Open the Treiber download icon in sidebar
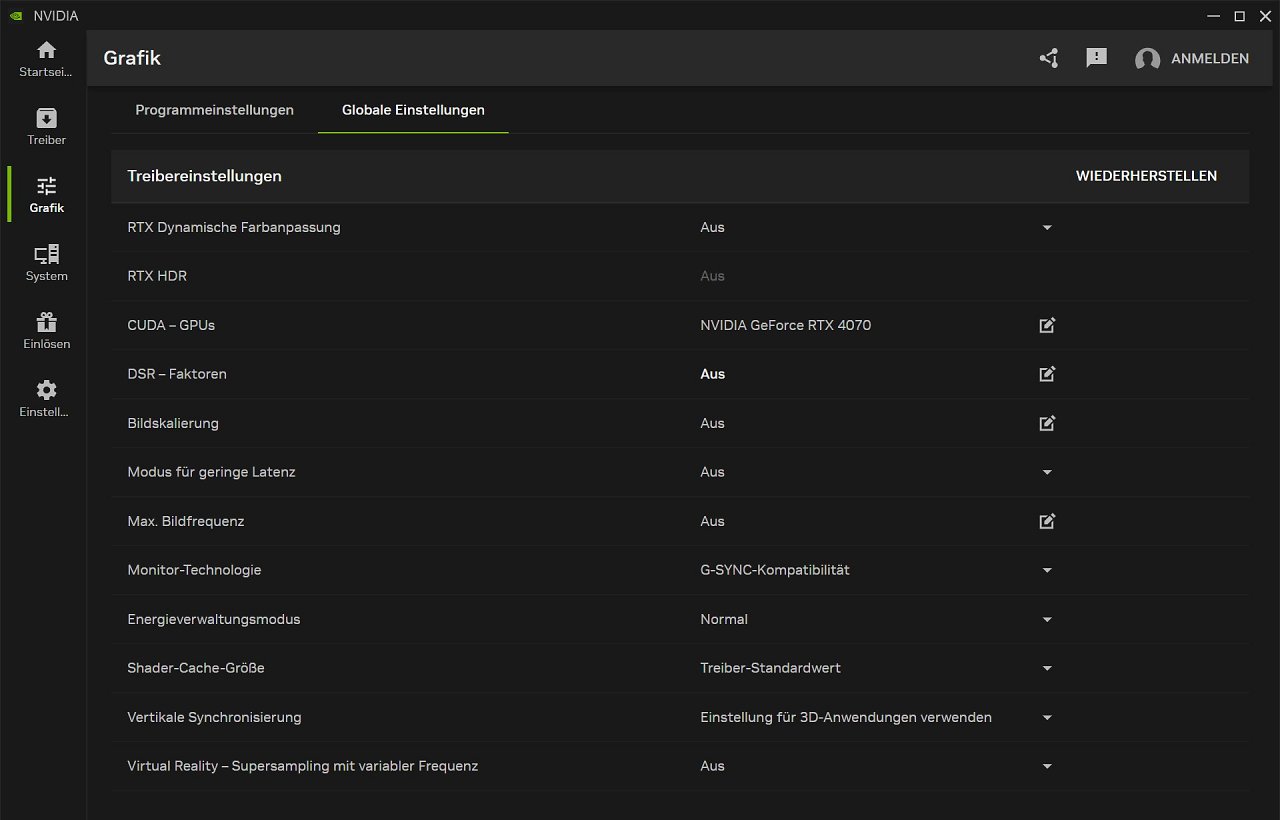Screen dimensions: 1280x820 (x=46, y=118)
